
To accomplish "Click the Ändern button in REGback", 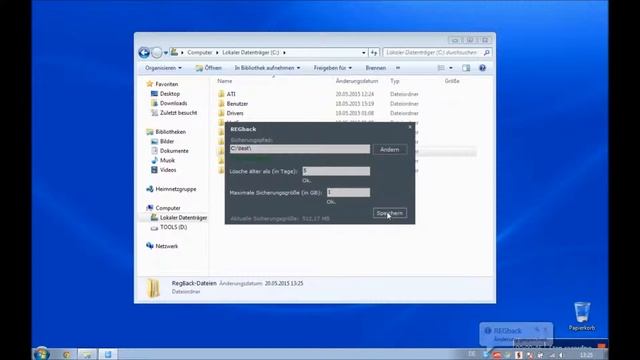I will coord(390,149).
